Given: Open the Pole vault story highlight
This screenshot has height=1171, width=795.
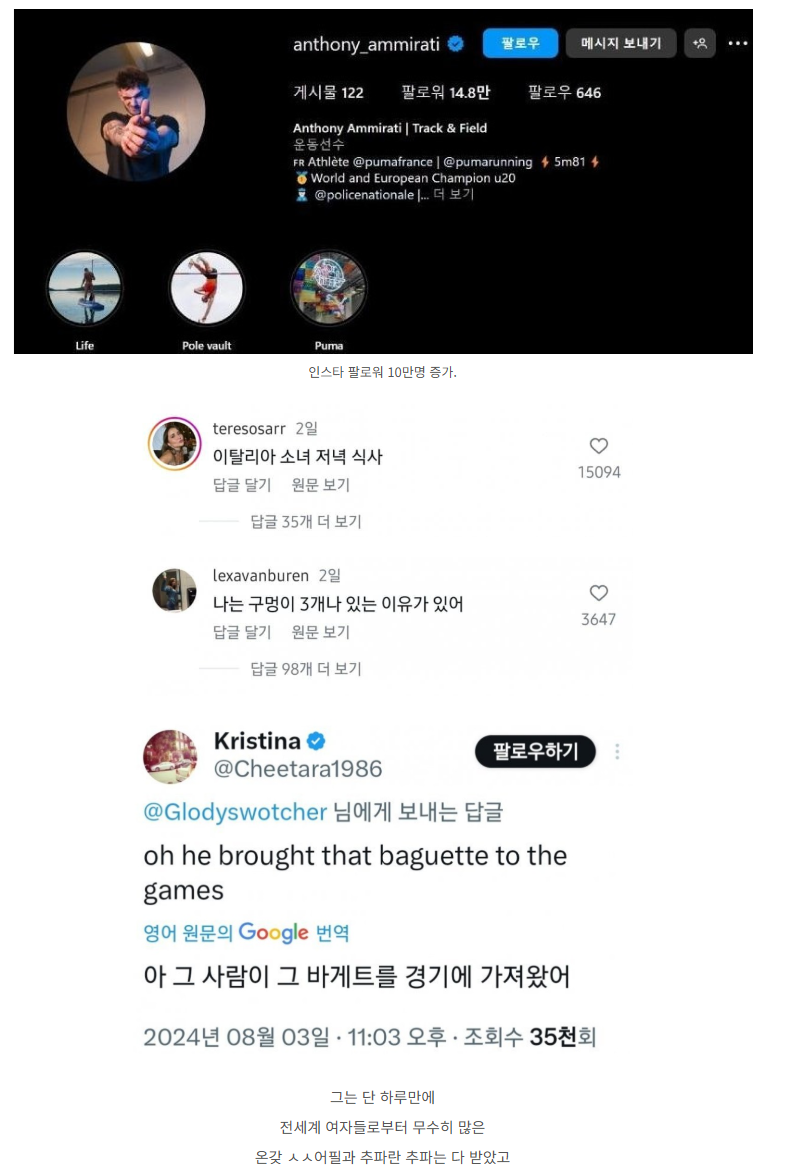Looking at the screenshot, I should point(207,288).
